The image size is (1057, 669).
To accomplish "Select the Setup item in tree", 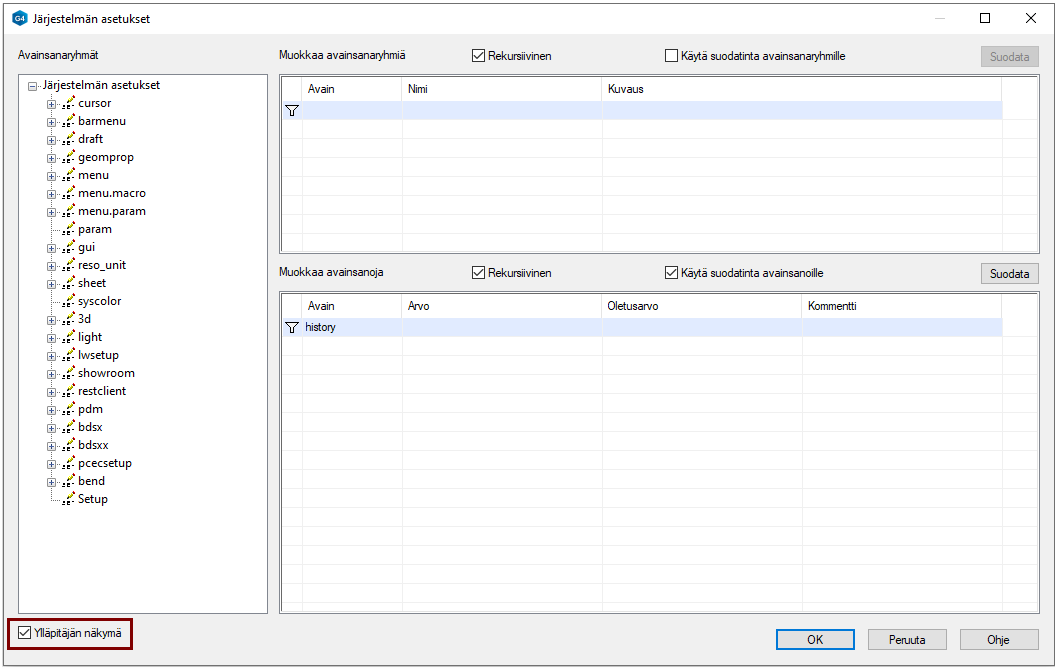I will [93, 499].
